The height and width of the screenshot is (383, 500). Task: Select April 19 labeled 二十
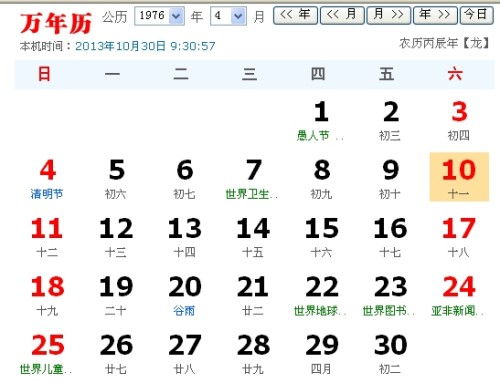pos(116,296)
